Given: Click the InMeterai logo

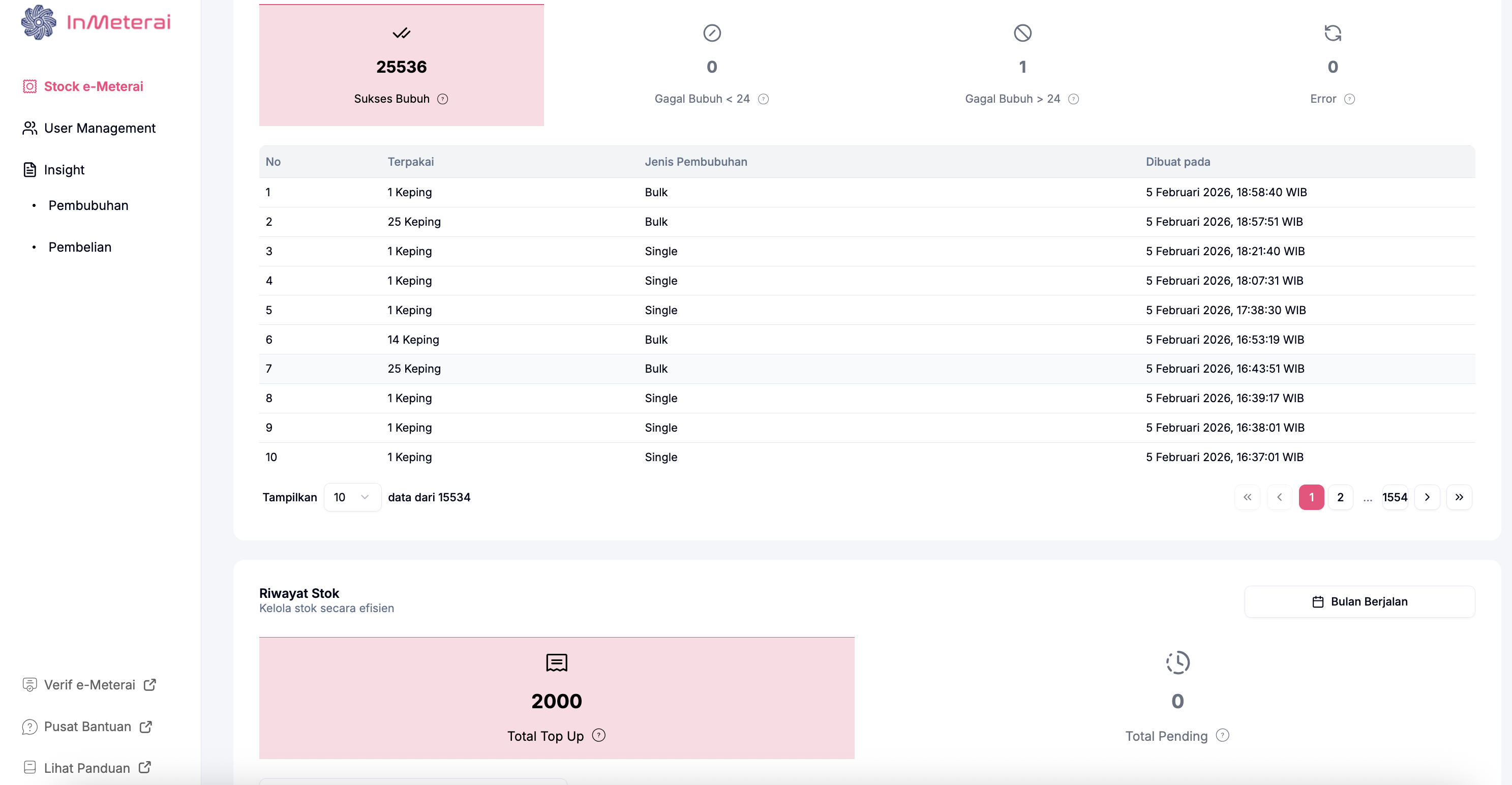Looking at the screenshot, I should pyautogui.click(x=96, y=22).
